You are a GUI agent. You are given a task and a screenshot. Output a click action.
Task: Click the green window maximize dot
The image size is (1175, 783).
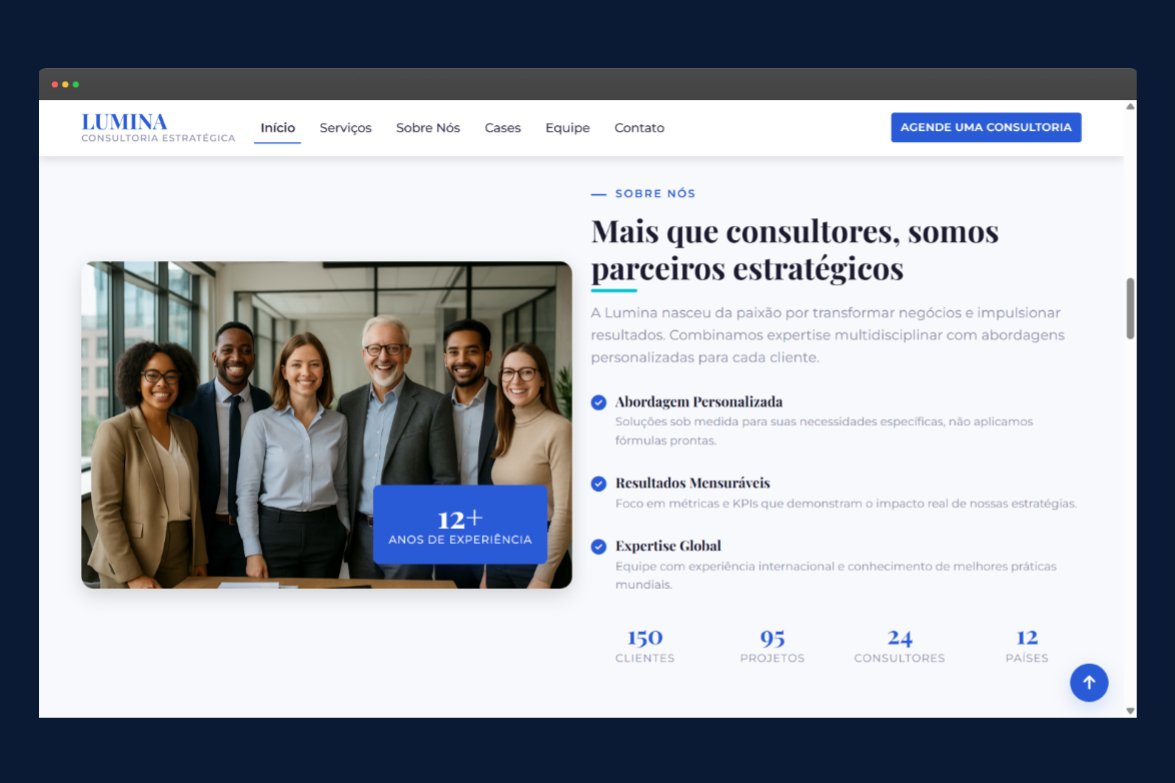click(76, 85)
